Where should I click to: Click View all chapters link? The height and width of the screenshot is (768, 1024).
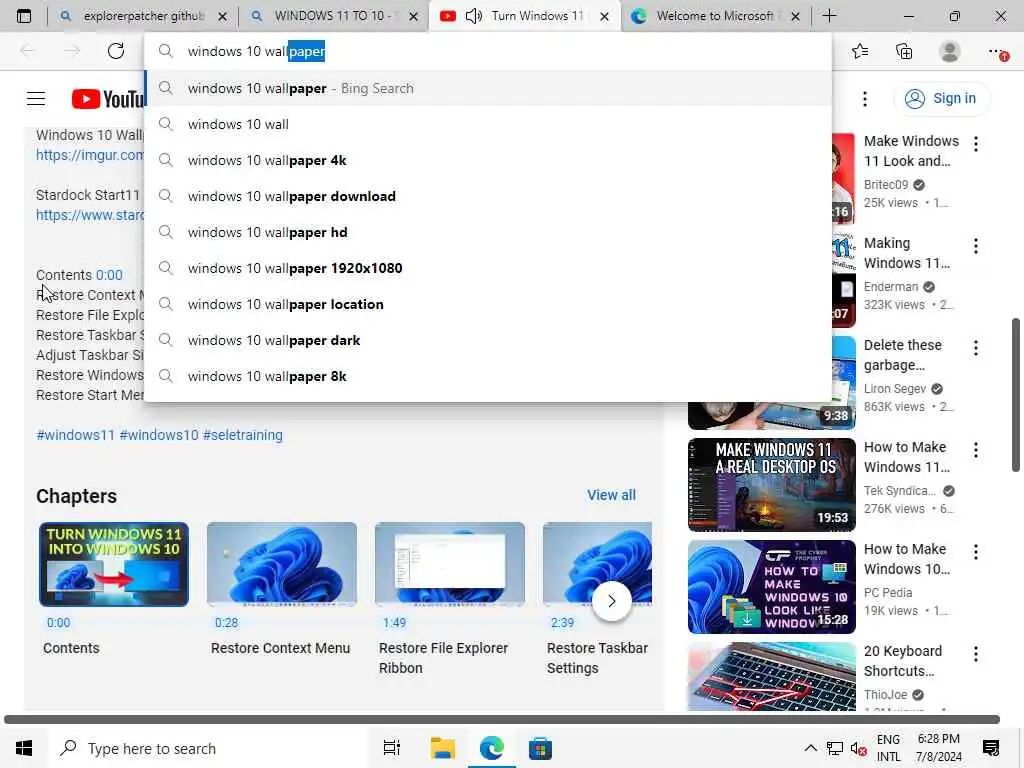click(611, 495)
